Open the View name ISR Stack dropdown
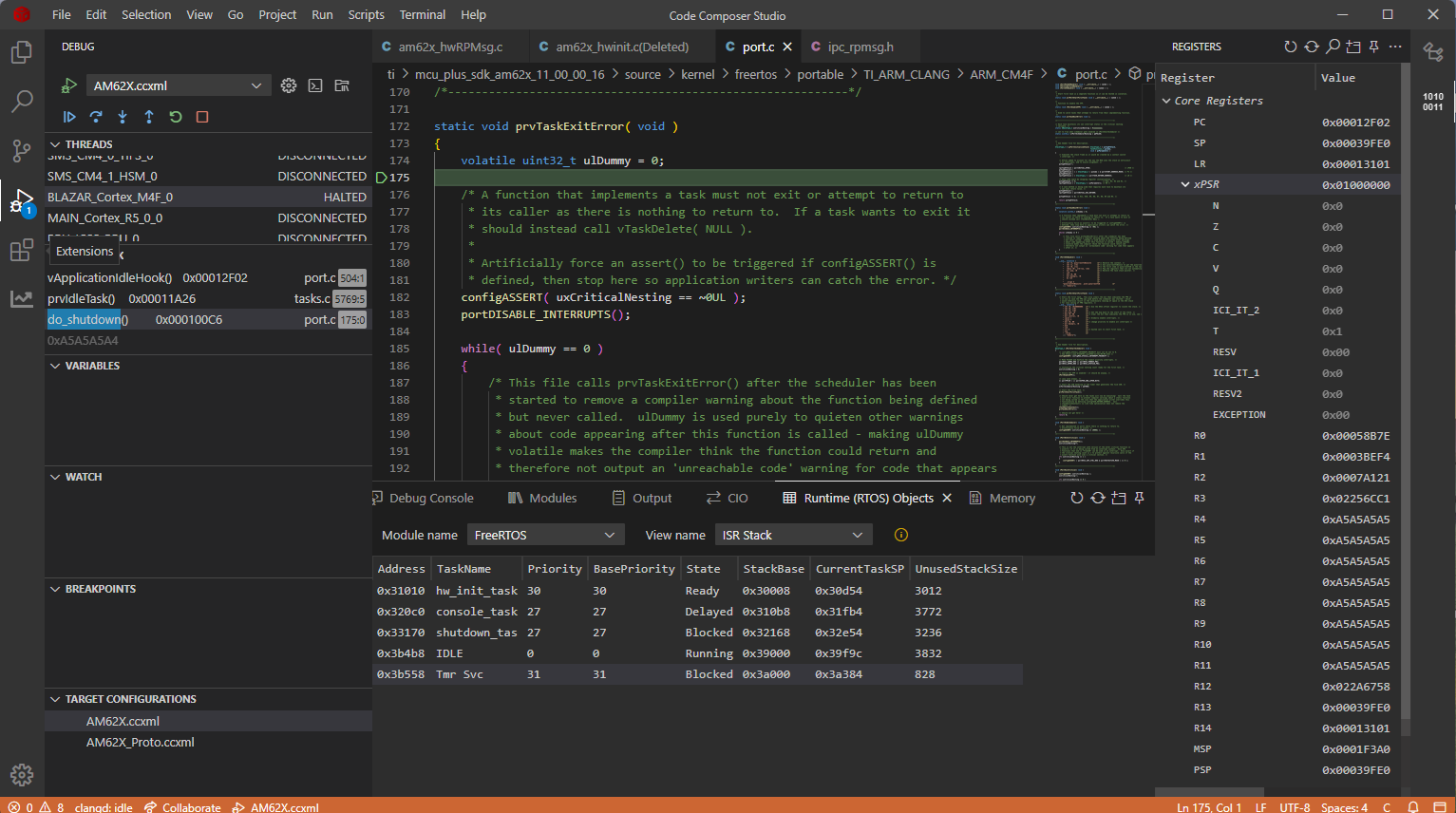 [x=793, y=535]
